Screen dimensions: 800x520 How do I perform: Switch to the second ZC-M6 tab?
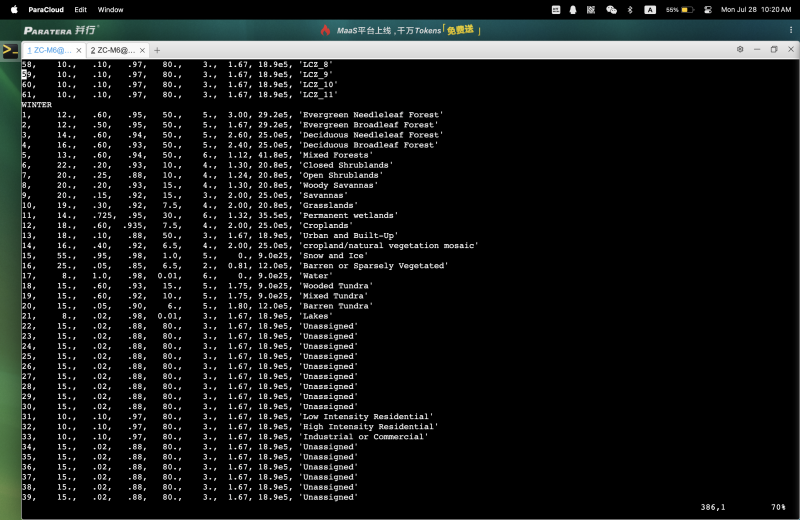point(112,50)
